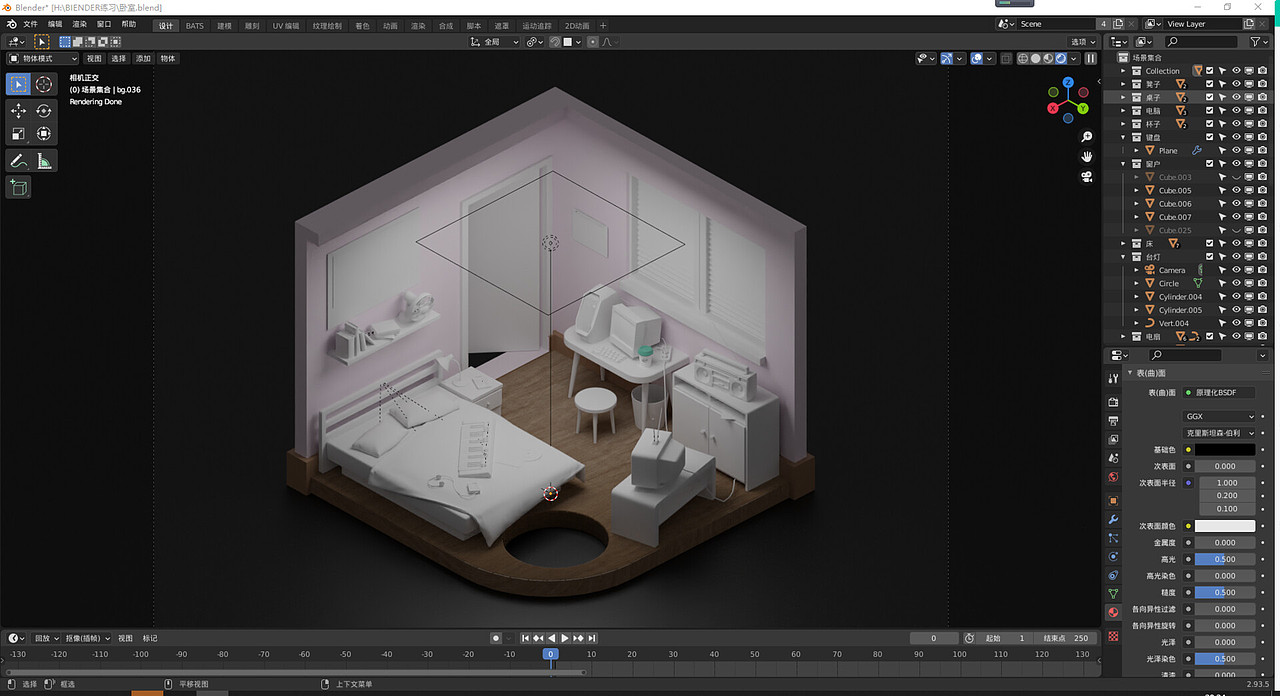This screenshot has width=1280, height=696.
Task: Hide the Camera object in viewport
Action: (x=1236, y=270)
